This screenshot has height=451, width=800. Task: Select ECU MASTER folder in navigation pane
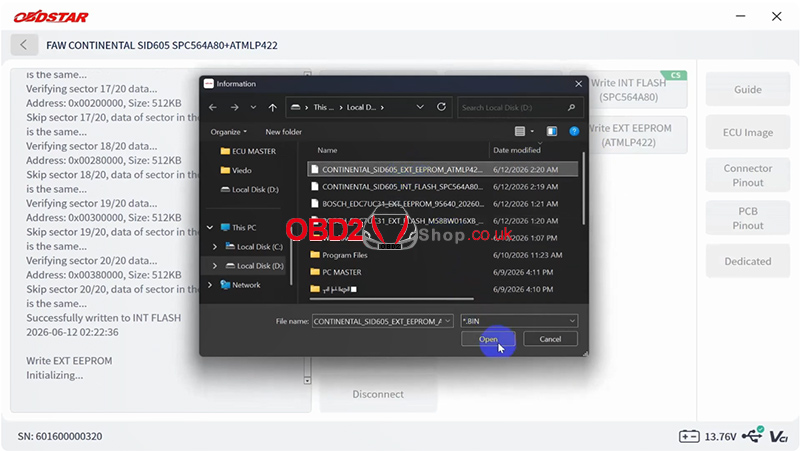[x=248, y=151]
